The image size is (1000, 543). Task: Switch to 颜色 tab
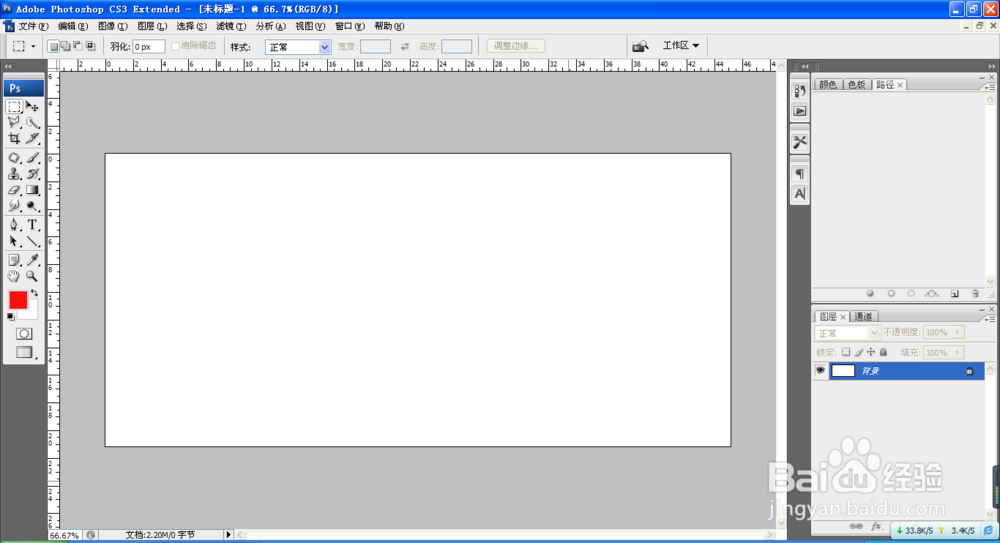pyautogui.click(x=828, y=85)
